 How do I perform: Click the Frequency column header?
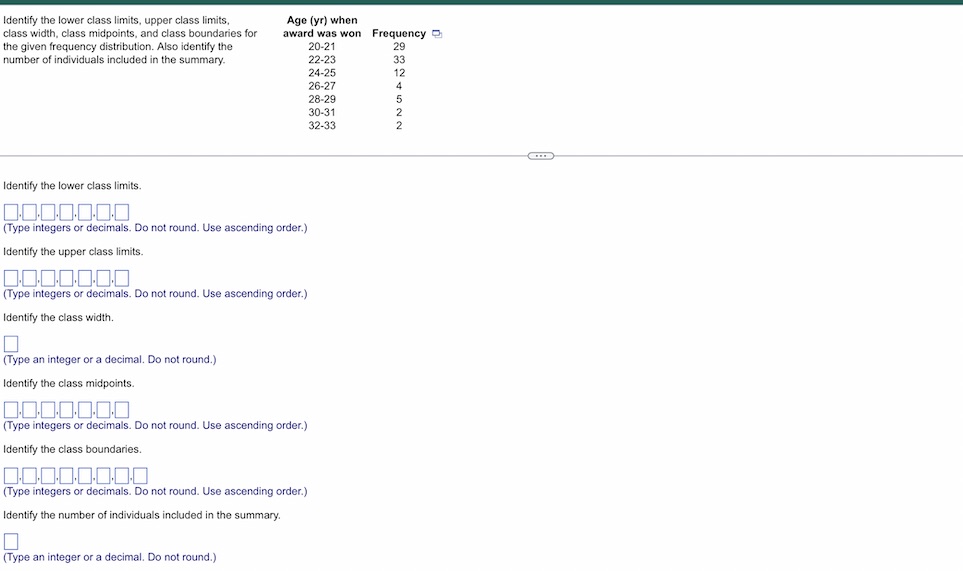[x=399, y=34]
